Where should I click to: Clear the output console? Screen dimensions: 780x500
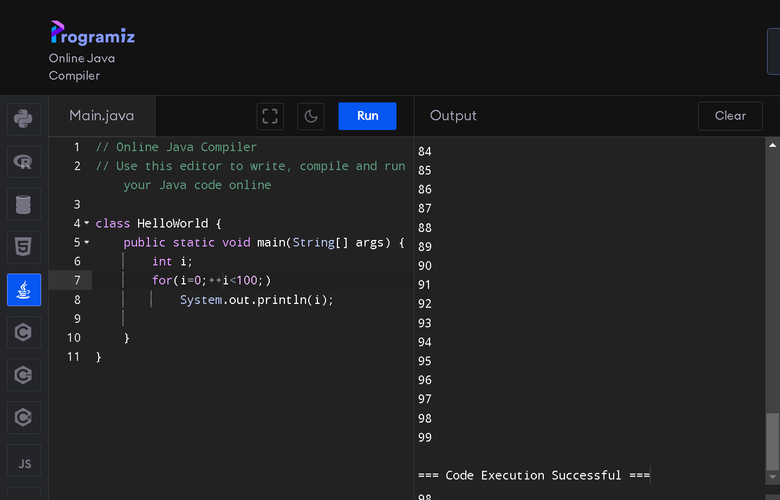click(730, 116)
